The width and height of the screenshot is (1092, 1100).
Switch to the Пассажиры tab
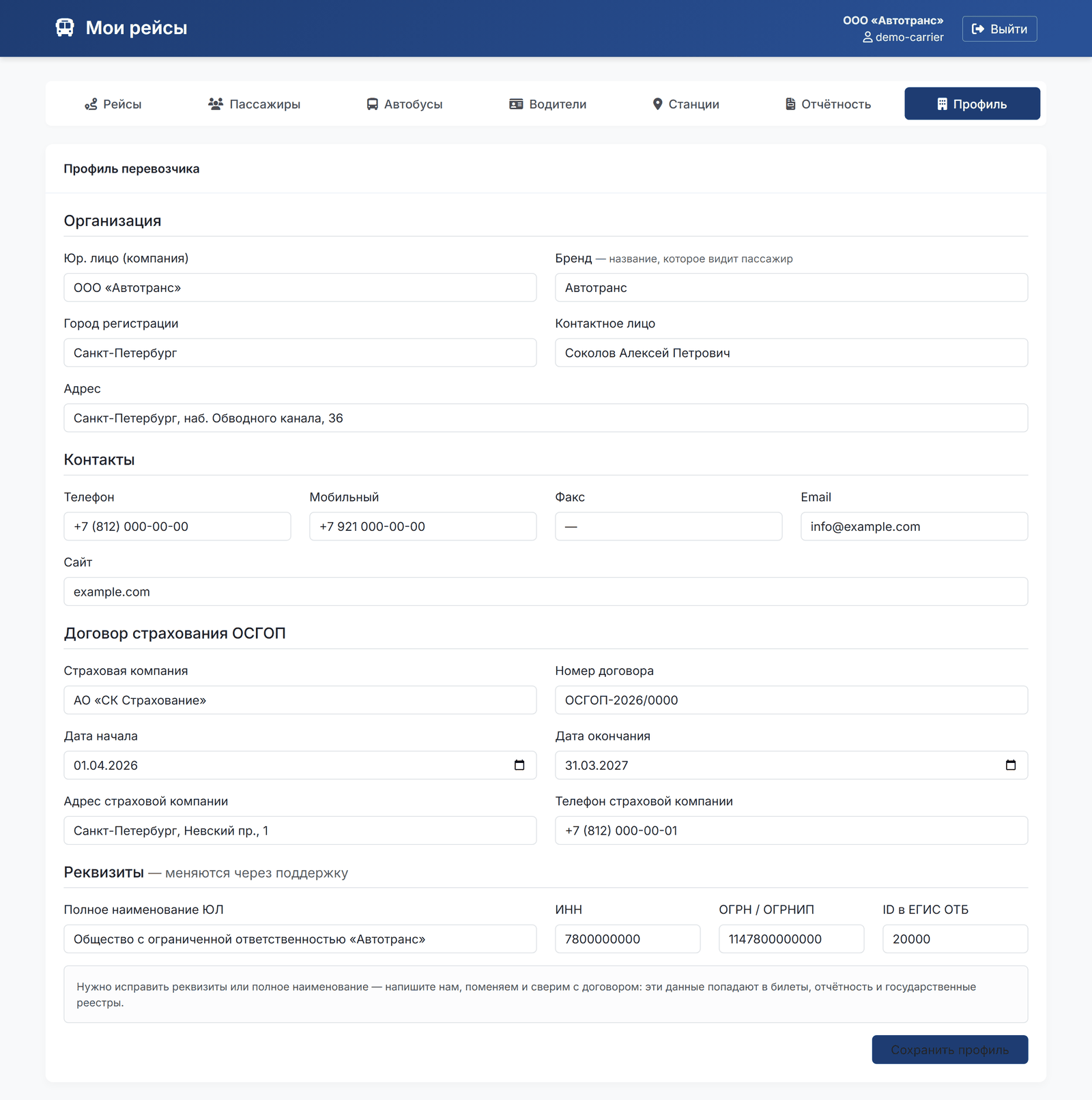pyautogui.click(x=254, y=104)
